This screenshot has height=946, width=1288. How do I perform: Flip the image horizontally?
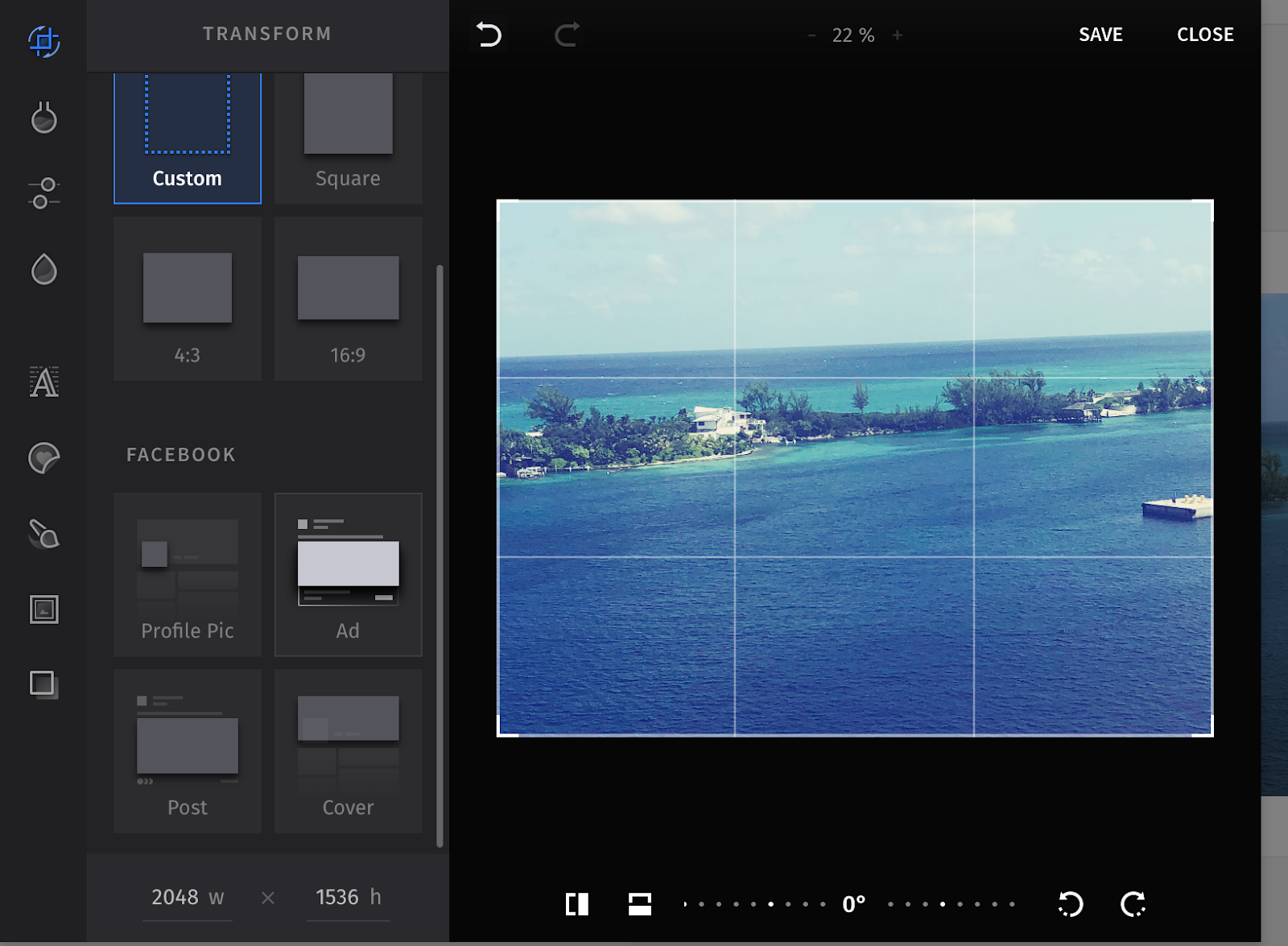[577, 904]
